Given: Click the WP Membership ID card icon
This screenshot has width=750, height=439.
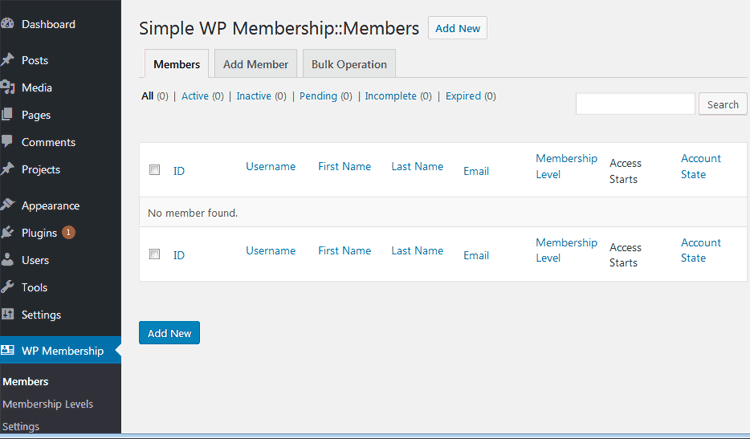Looking at the screenshot, I should (7, 350).
